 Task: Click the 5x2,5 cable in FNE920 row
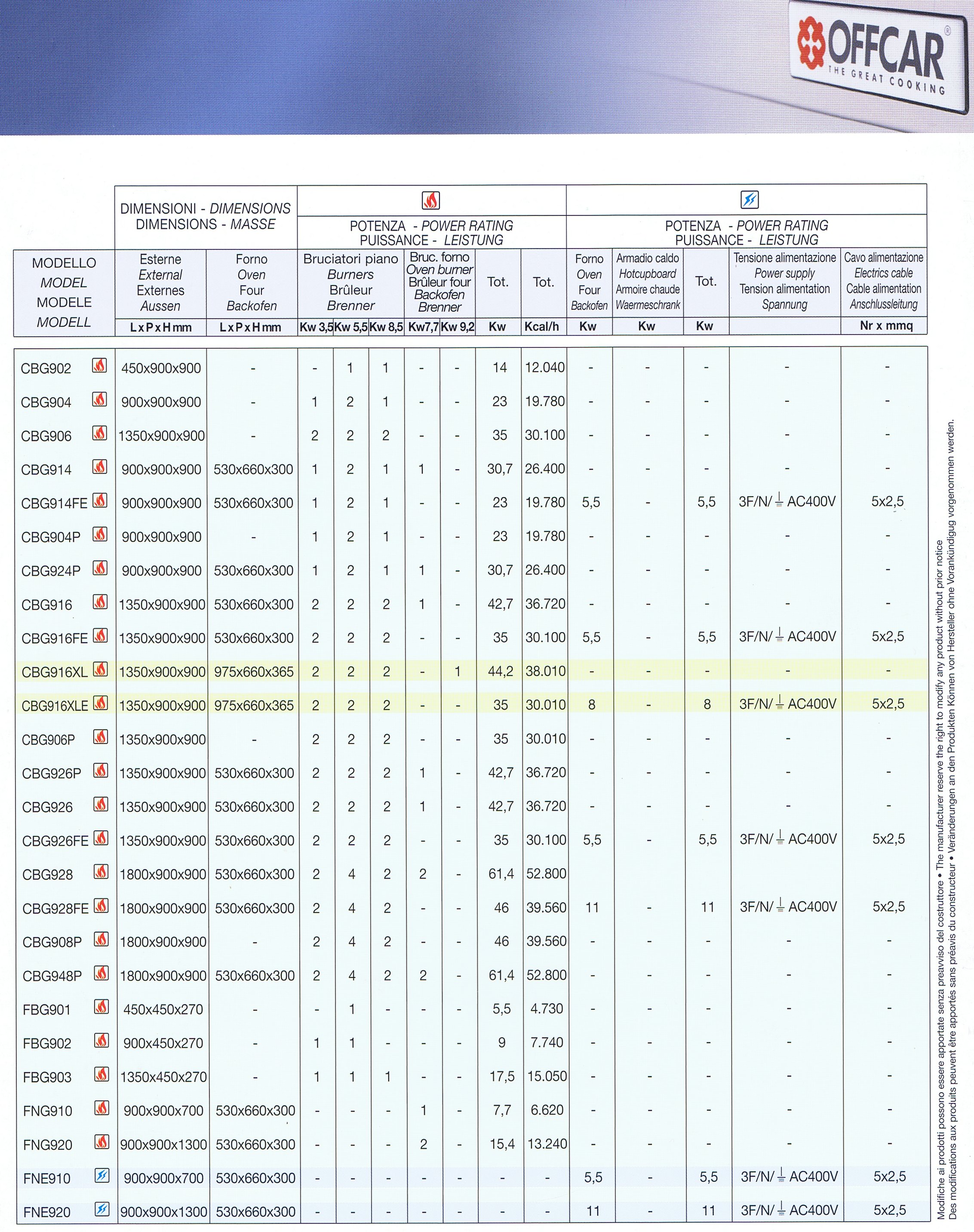pyautogui.click(x=890, y=1210)
